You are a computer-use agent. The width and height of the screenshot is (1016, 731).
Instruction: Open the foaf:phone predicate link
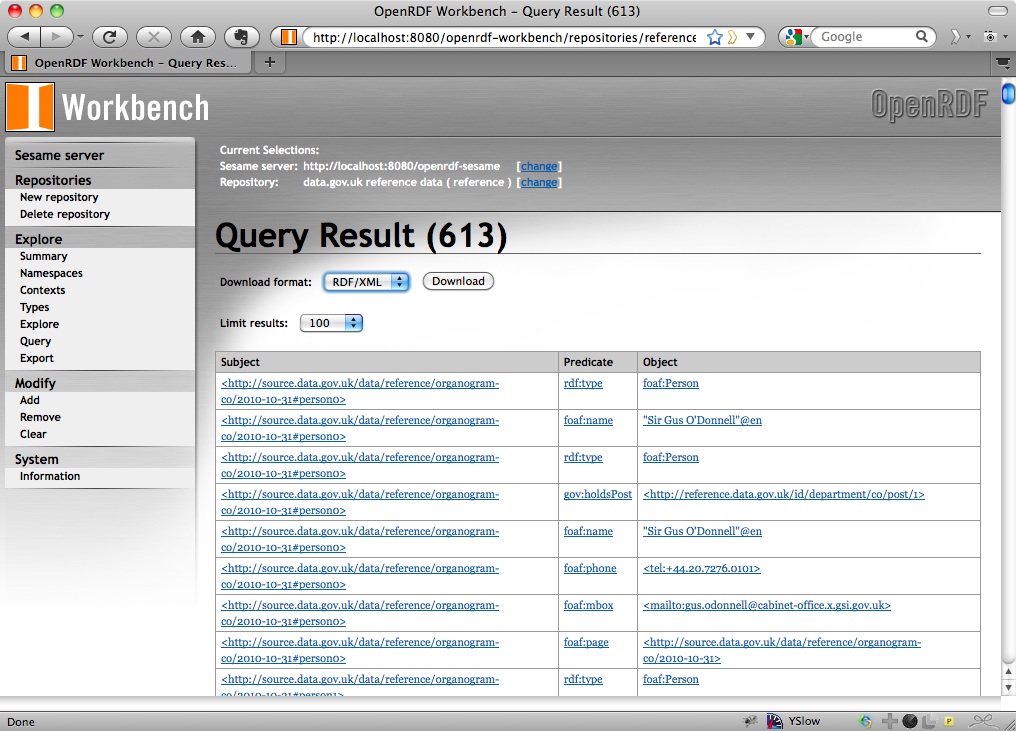[x=590, y=568]
